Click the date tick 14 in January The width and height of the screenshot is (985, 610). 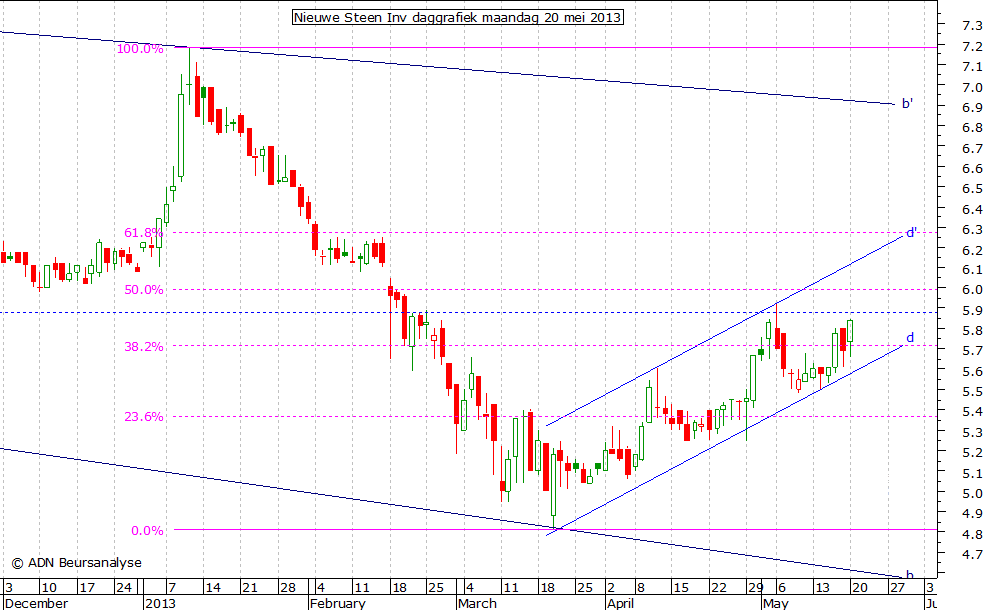213,588
